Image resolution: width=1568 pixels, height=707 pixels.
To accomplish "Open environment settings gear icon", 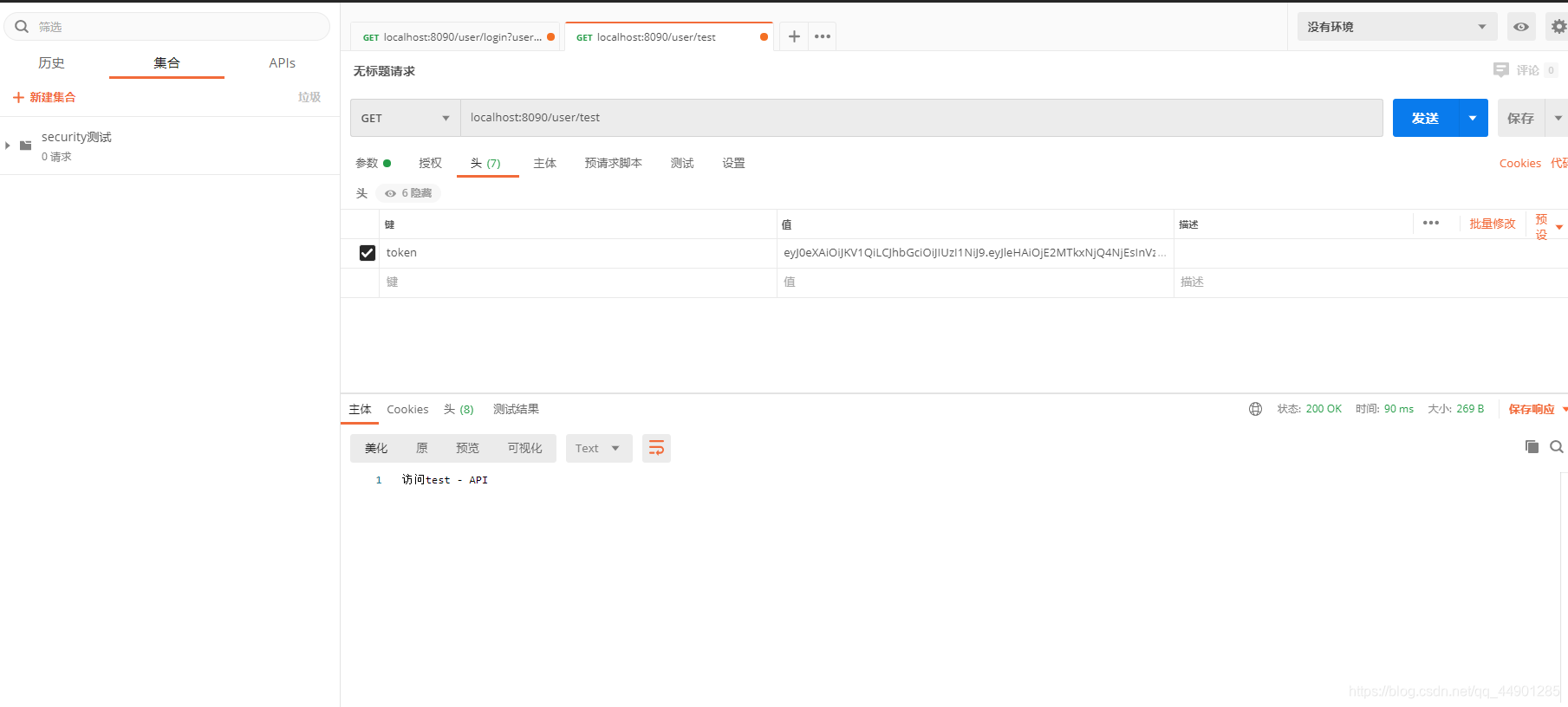I will 1558,27.
